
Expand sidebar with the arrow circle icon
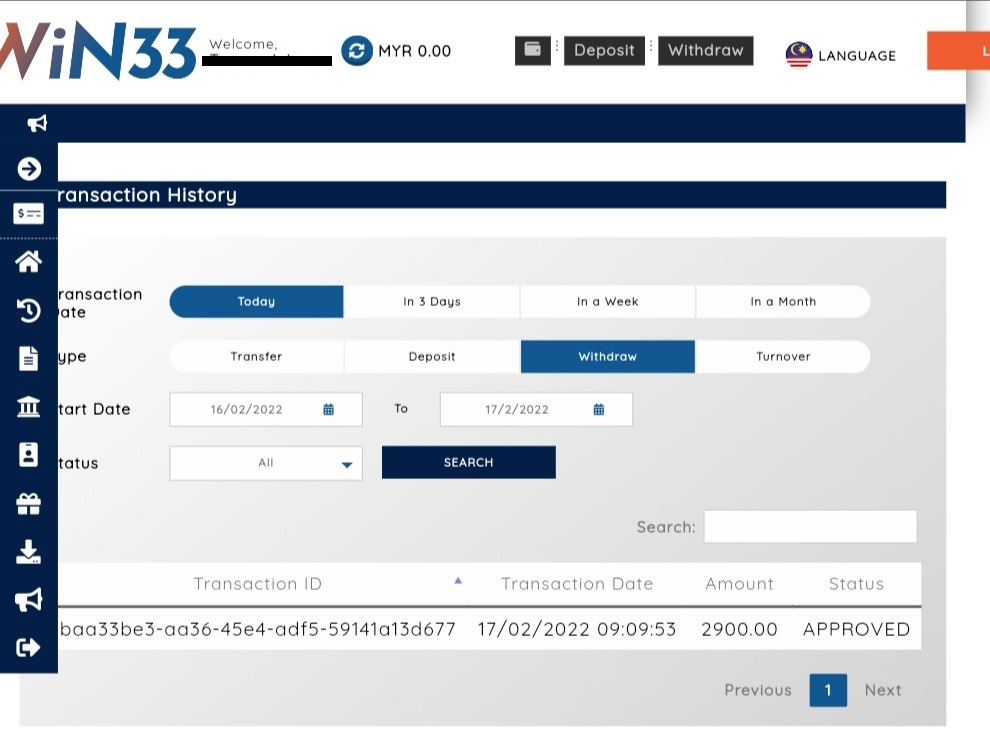point(29,169)
